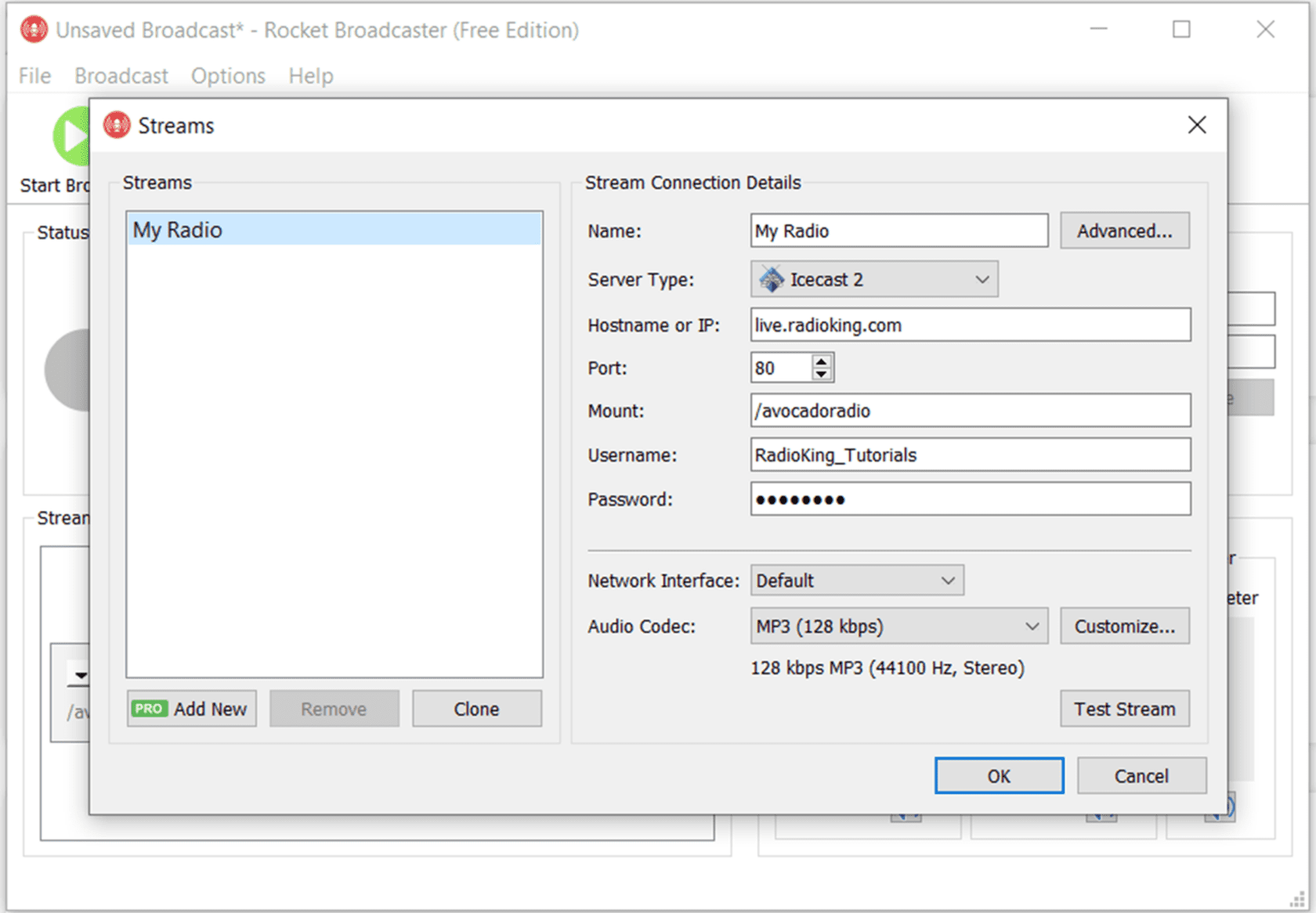This screenshot has width=1316, height=913.
Task: Increase the Port value with up arrow
Action: tap(820, 361)
